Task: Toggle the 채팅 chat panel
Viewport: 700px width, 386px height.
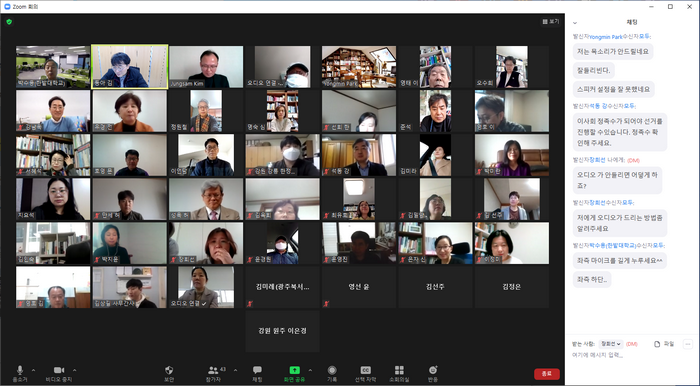Action: point(257,374)
